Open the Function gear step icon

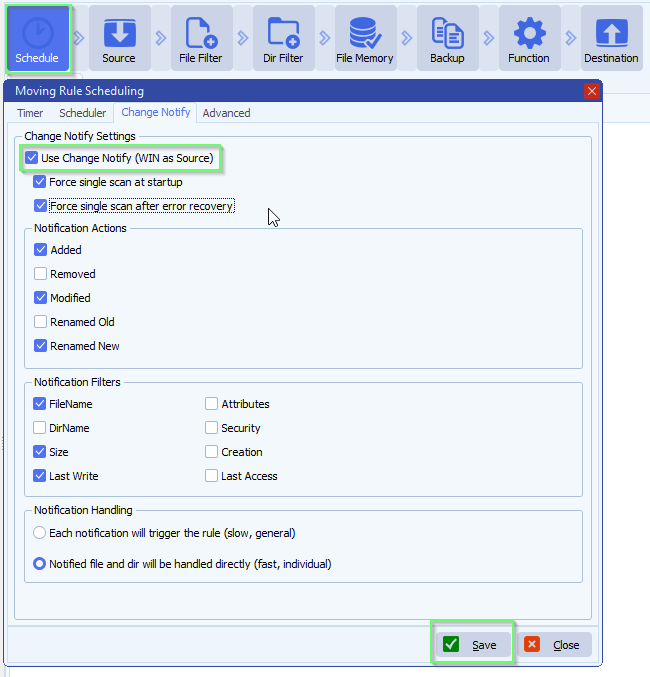530,38
